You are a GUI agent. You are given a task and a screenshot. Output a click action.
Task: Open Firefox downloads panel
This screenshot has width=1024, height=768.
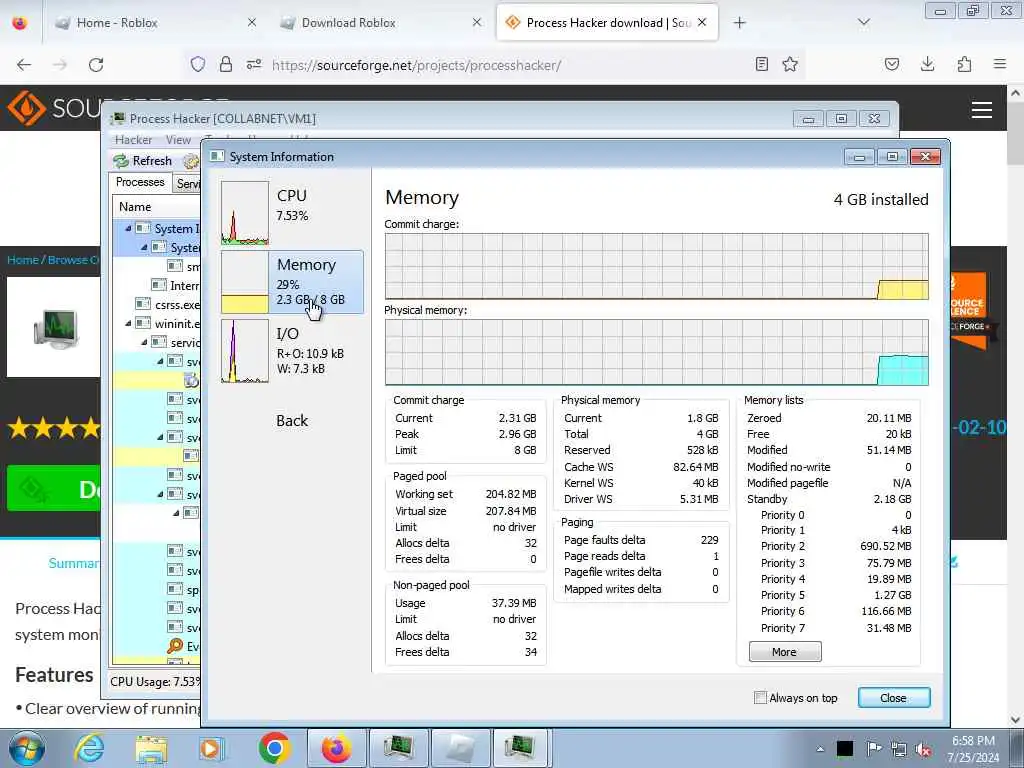tap(927, 64)
